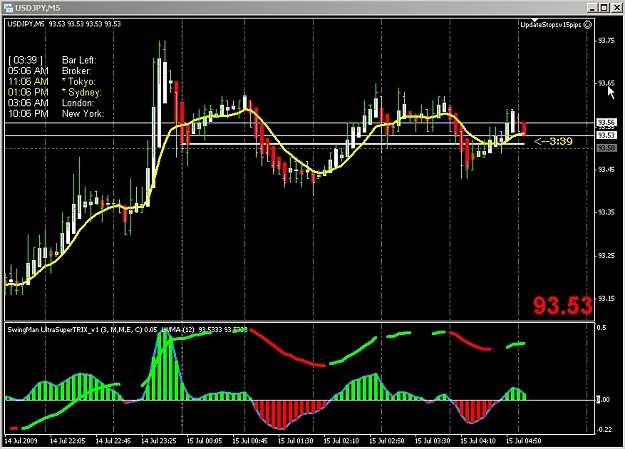Click the 93.35 price scale label
This screenshot has height=449, width=625.
coord(606,213)
